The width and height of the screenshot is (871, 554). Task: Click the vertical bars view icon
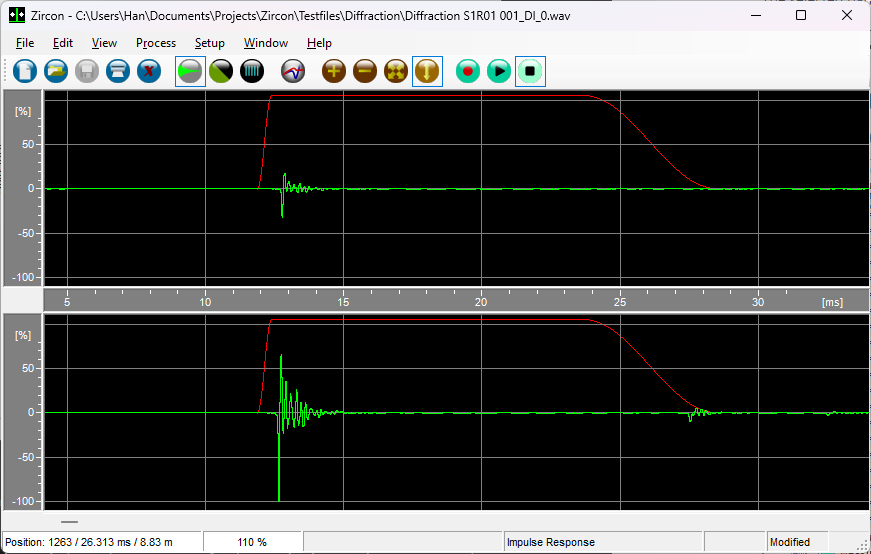tap(252, 71)
